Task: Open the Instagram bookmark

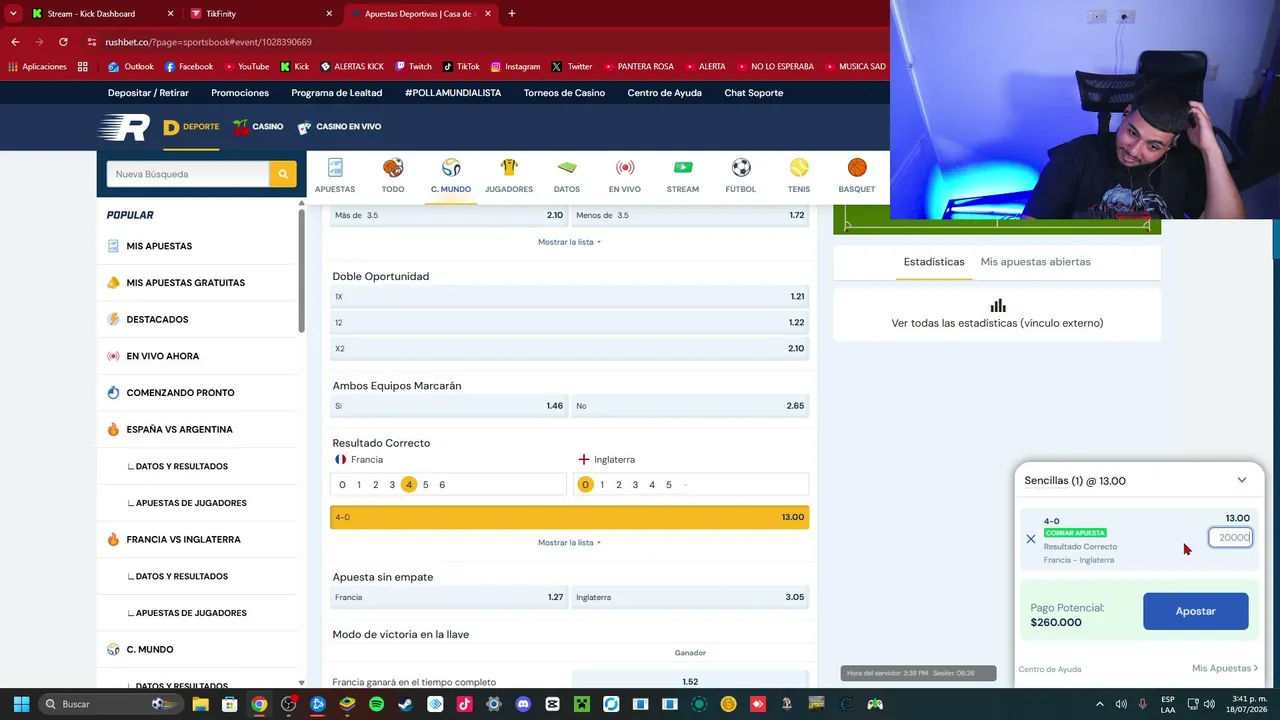Action: pos(515,67)
